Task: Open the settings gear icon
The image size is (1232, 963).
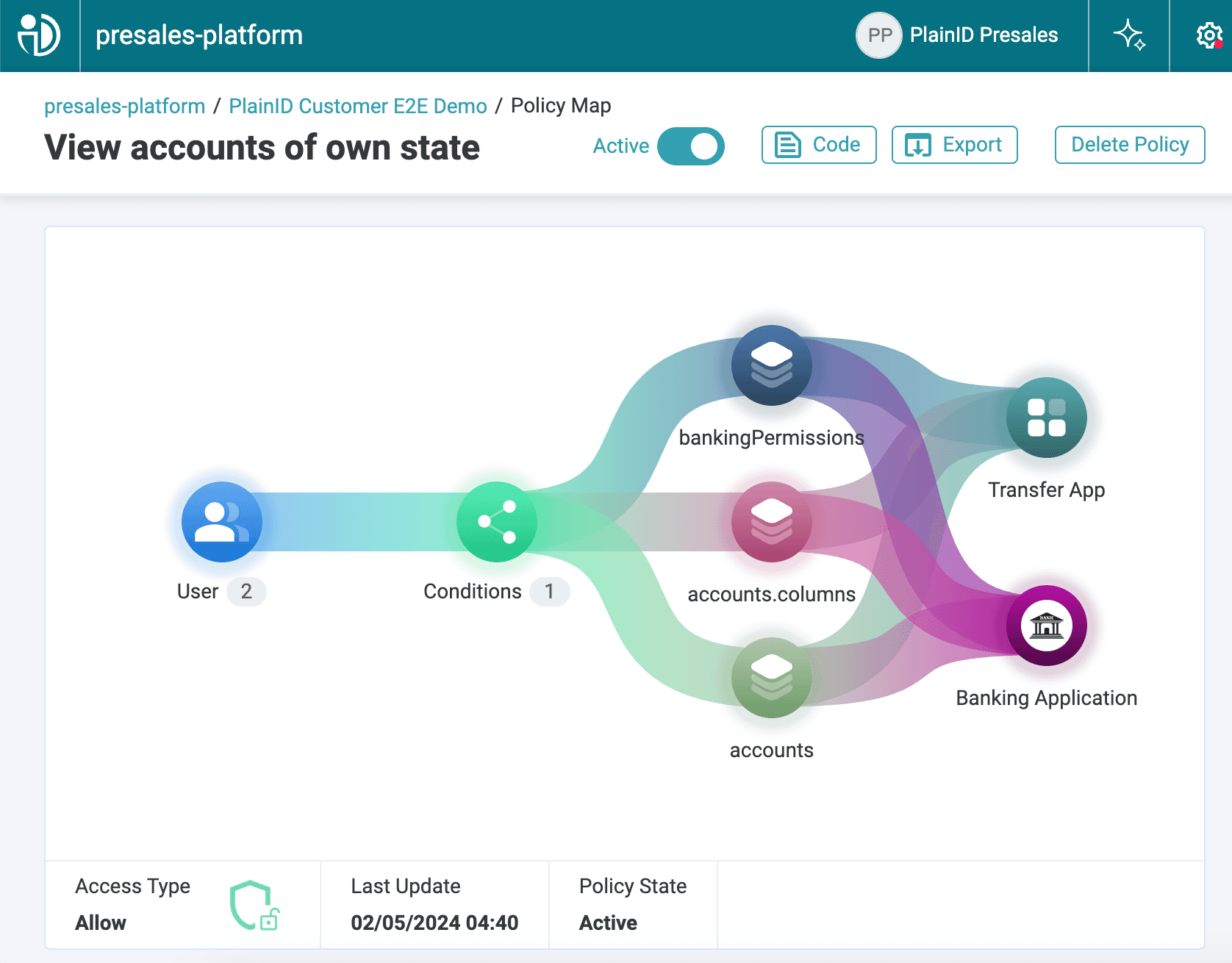Action: tap(1209, 35)
